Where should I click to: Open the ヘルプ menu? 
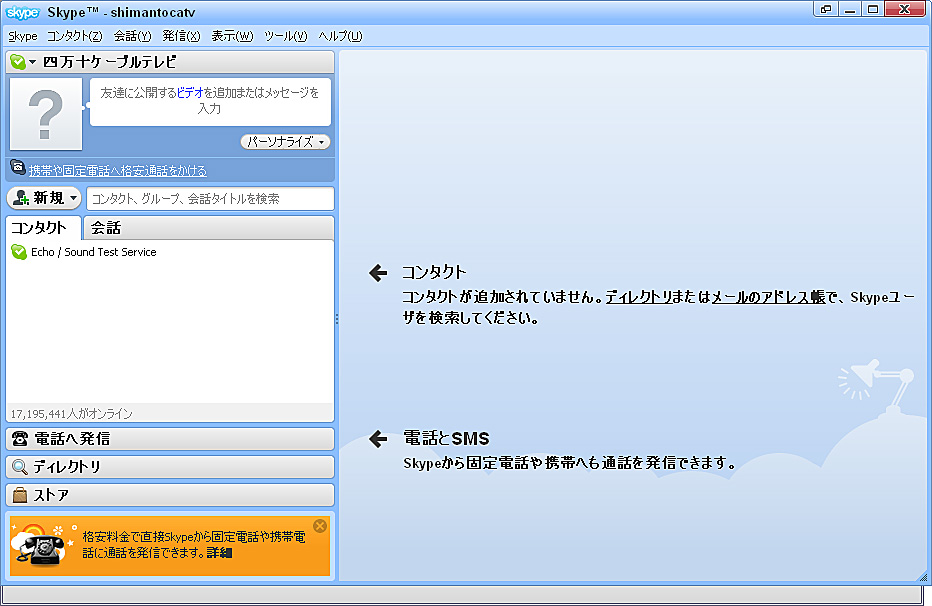click(340, 36)
